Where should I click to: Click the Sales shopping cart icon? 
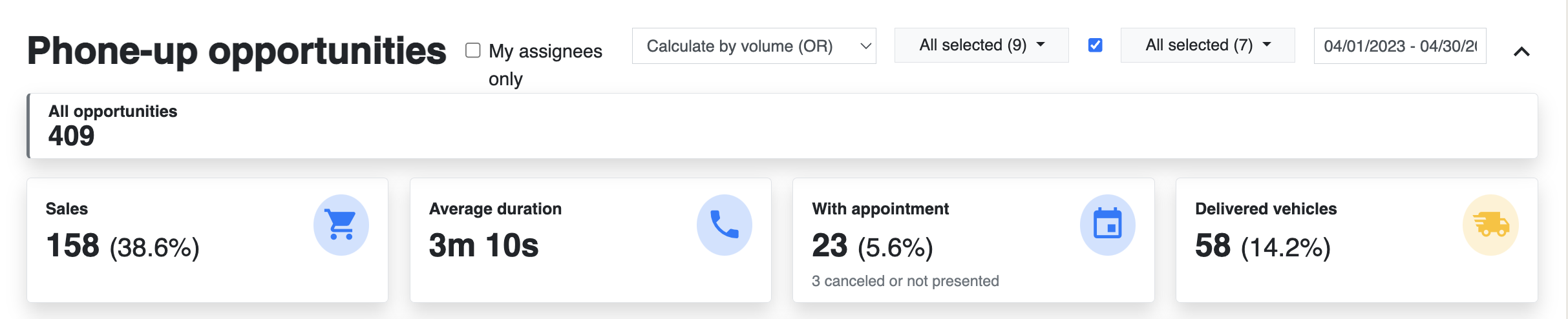pos(341,225)
